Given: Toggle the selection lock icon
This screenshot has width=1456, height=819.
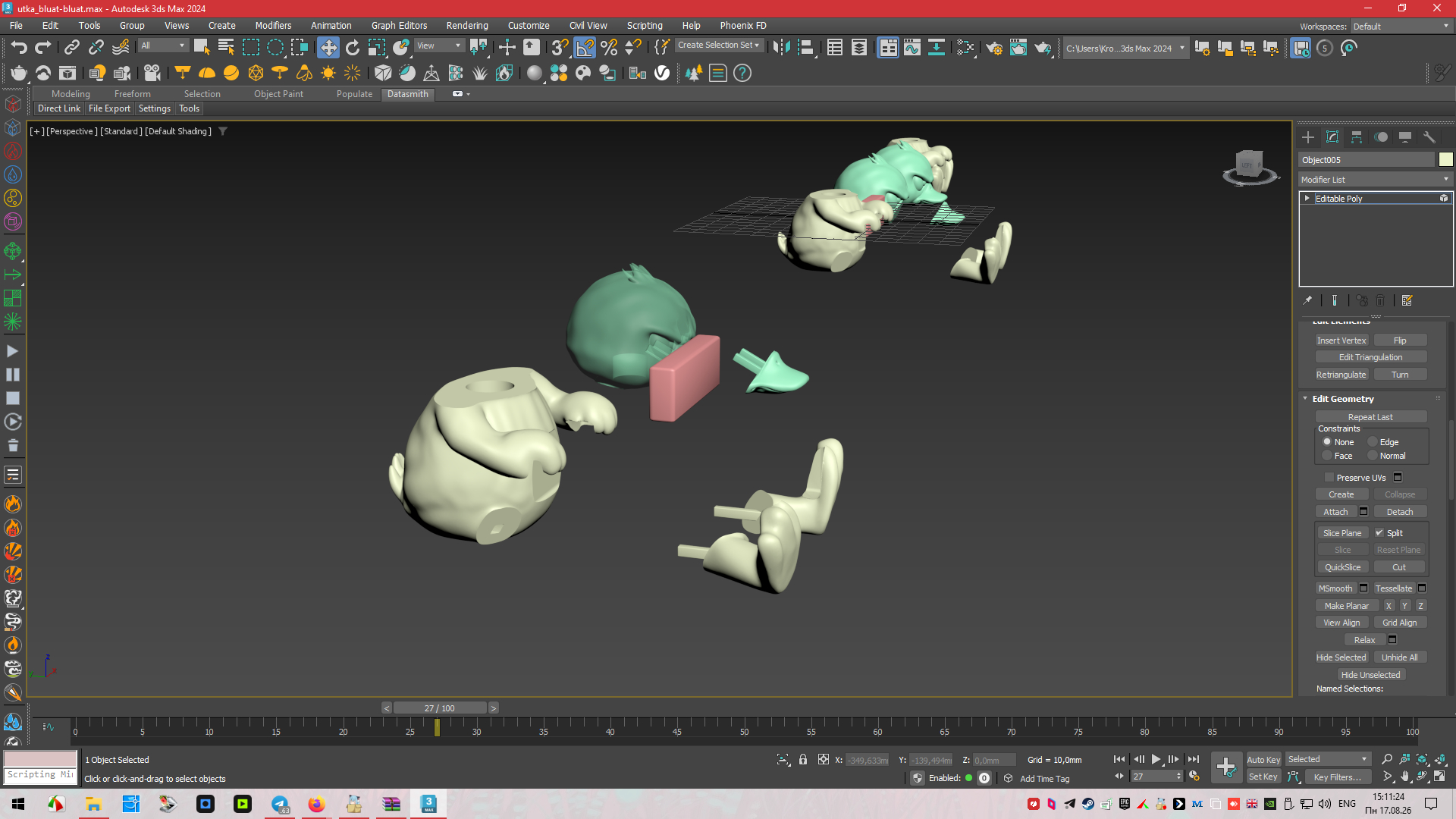Looking at the screenshot, I should click(x=803, y=759).
